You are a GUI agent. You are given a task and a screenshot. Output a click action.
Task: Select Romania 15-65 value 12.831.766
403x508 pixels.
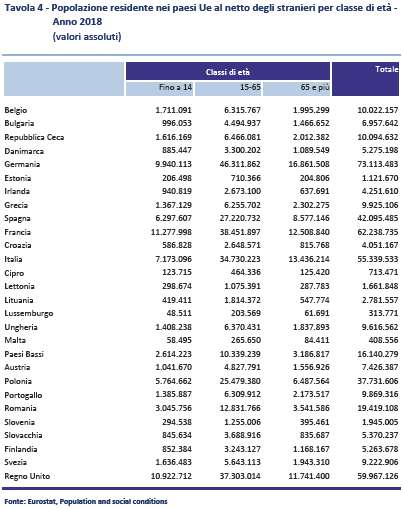click(x=240, y=408)
